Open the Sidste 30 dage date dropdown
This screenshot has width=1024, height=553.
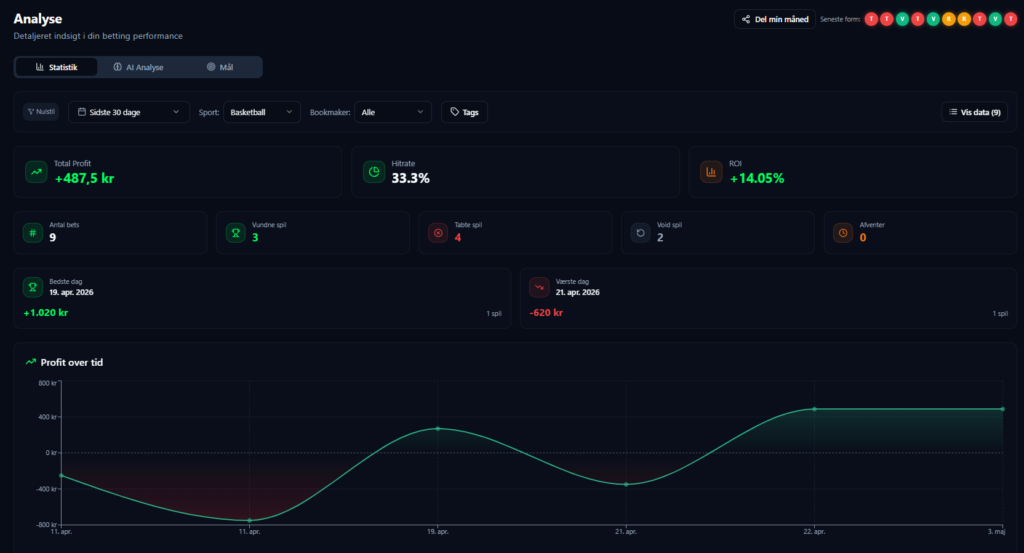[129, 112]
